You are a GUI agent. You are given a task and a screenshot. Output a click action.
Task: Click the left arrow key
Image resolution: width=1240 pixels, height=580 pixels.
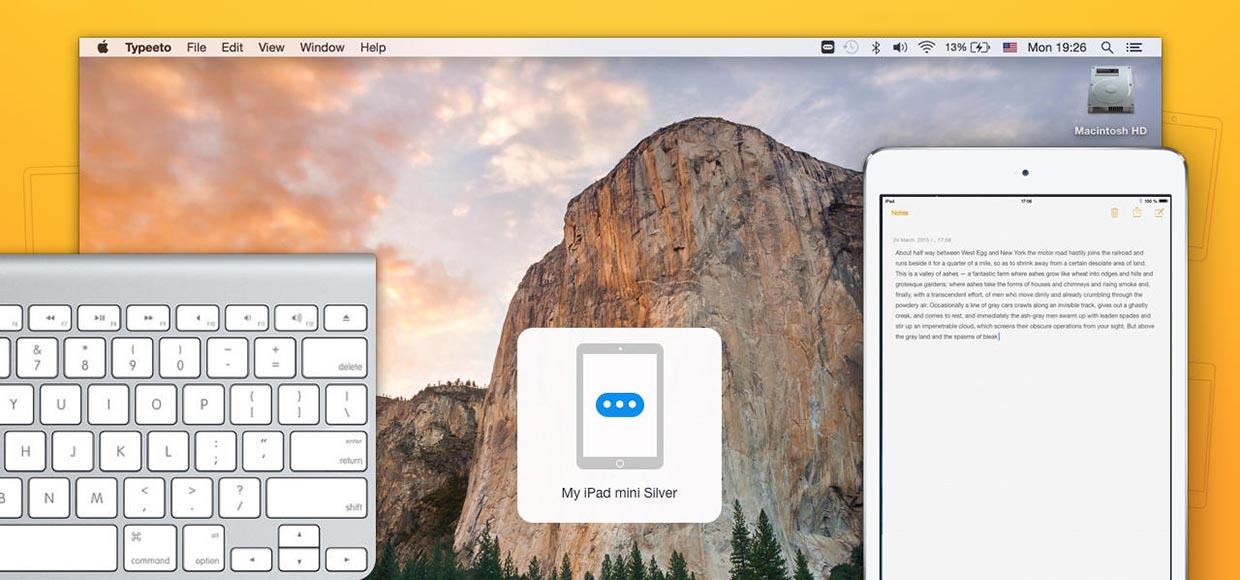(251, 560)
